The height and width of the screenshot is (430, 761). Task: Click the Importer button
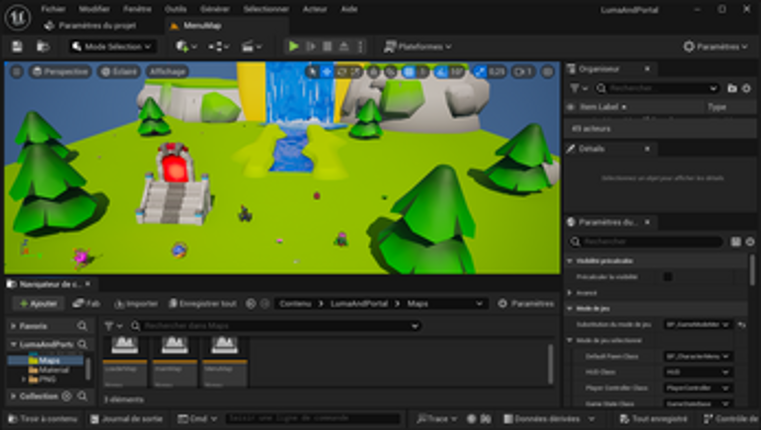point(136,304)
